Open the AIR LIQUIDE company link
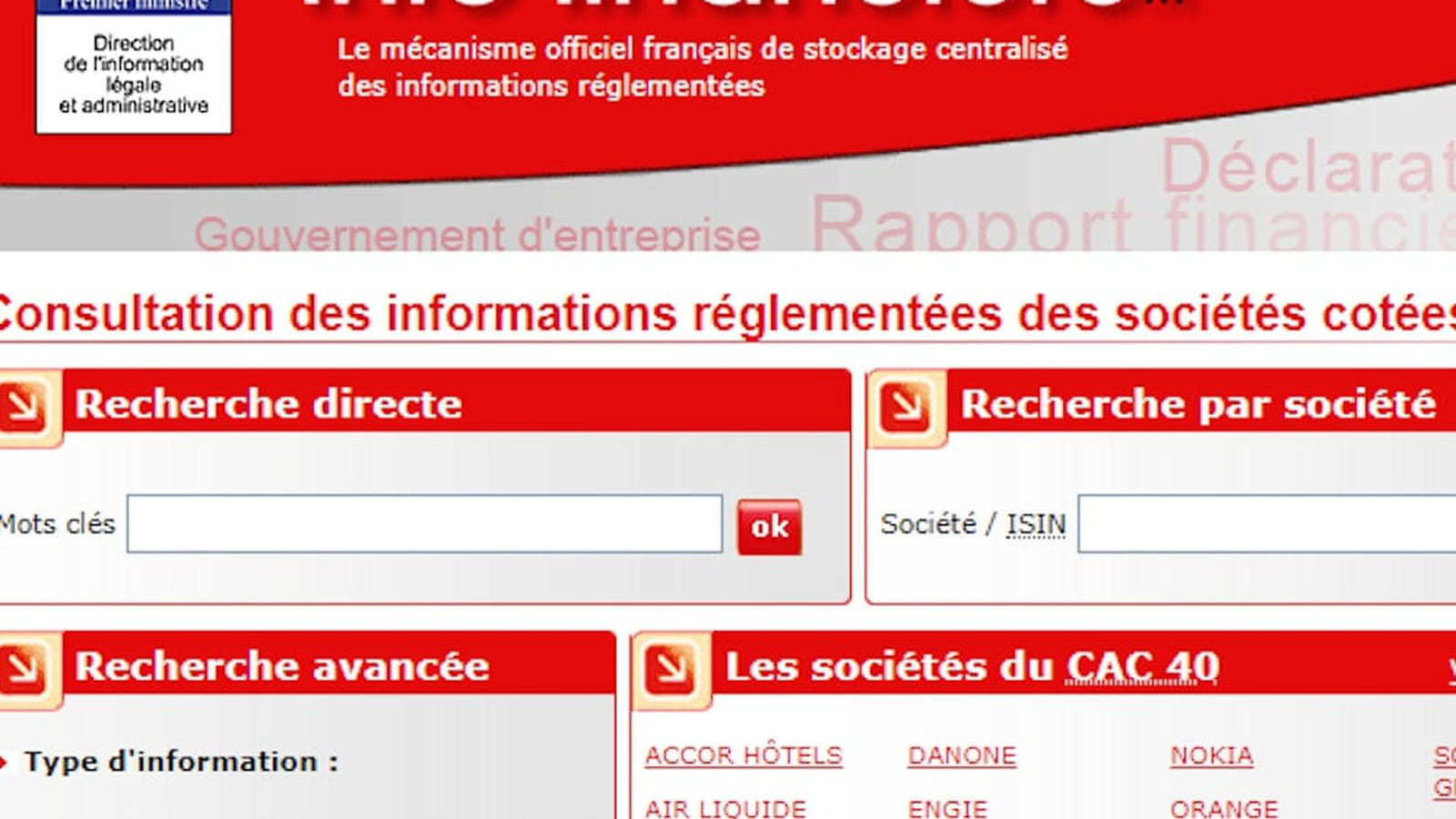The image size is (1456, 819). 725,807
